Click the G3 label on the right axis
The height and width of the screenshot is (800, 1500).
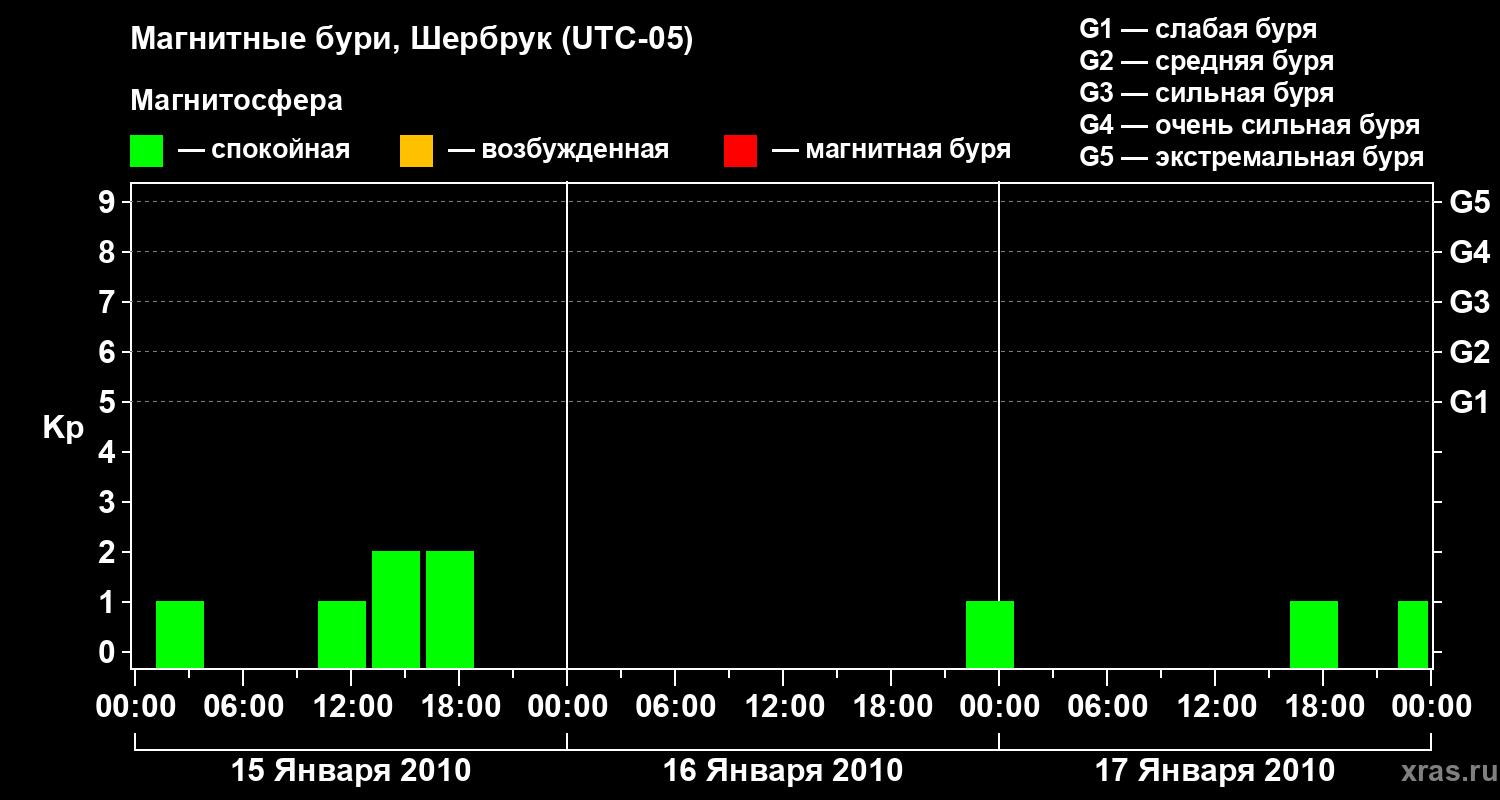tap(1469, 302)
